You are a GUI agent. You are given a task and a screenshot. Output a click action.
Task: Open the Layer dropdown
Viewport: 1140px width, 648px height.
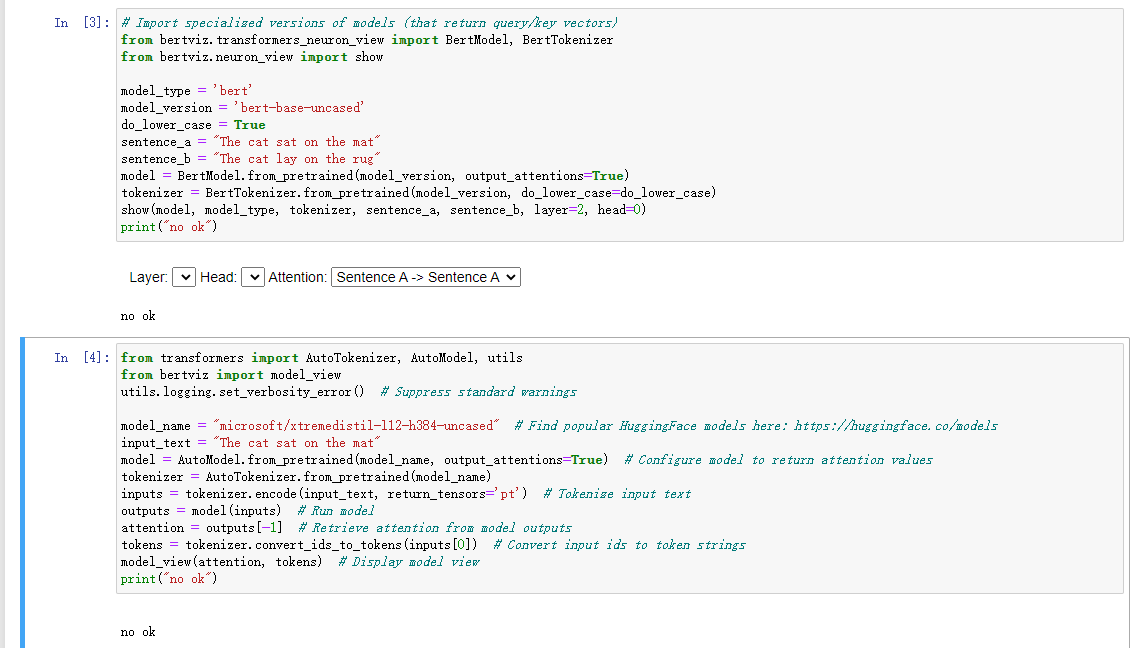click(x=183, y=277)
